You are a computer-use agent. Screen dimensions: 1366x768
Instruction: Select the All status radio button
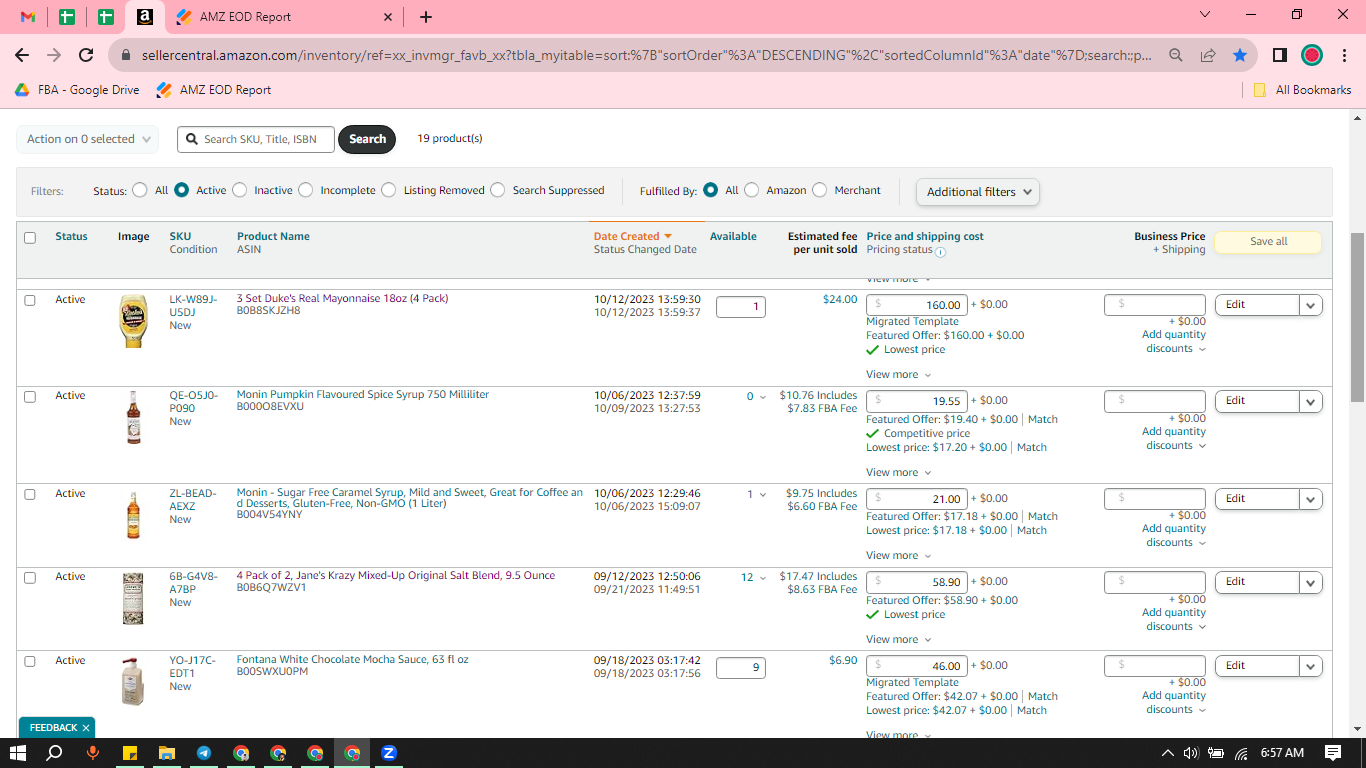[139, 190]
